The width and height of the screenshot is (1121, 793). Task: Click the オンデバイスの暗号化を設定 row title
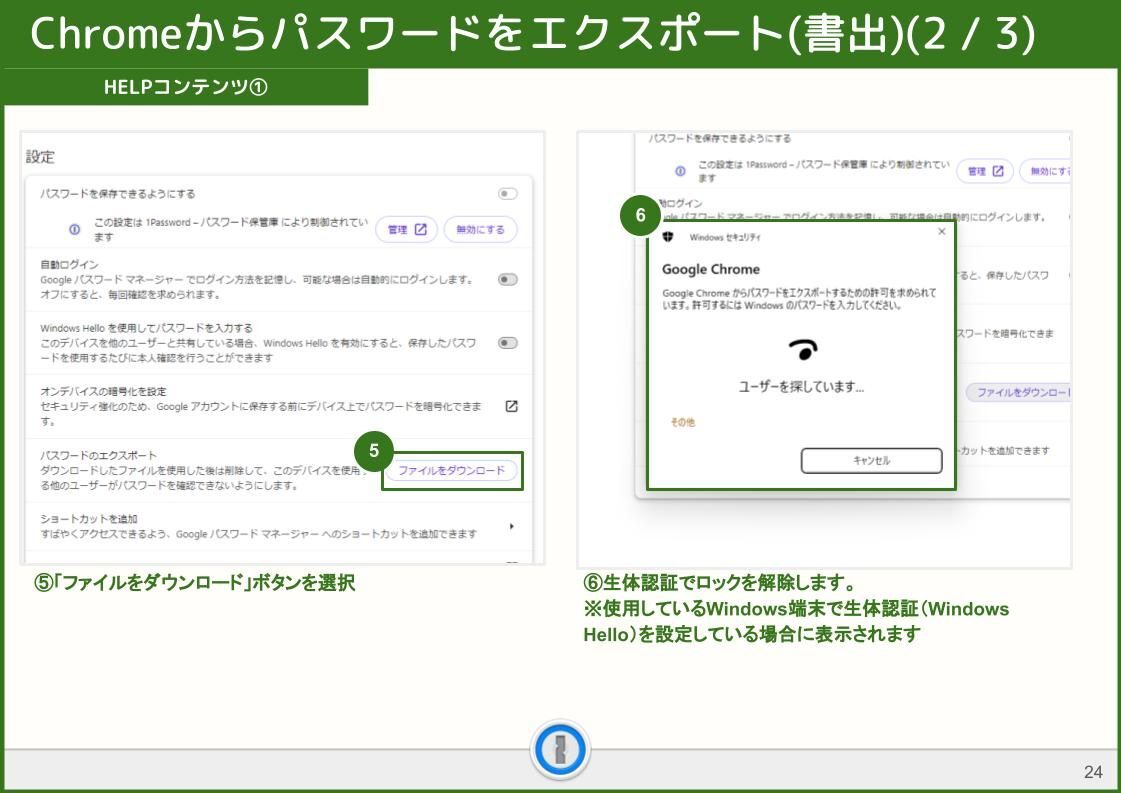click(103, 392)
